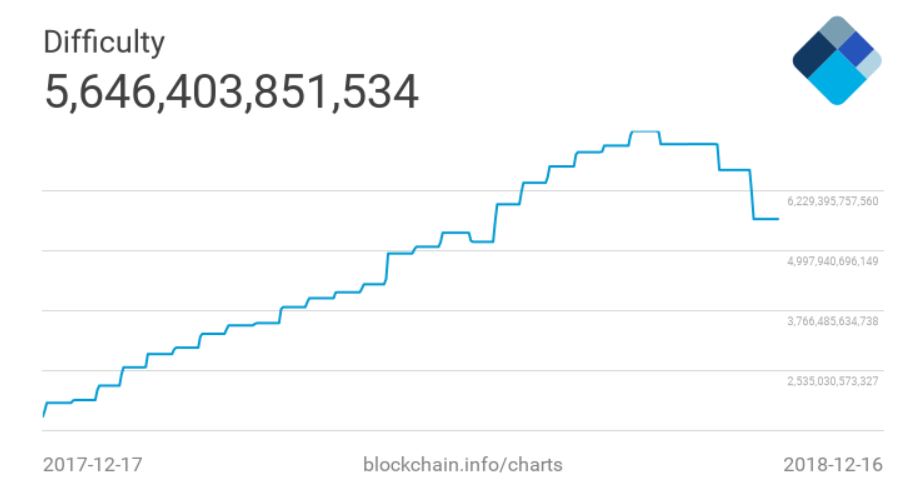Click the Difficulty chart title

[x=104, y=42]
